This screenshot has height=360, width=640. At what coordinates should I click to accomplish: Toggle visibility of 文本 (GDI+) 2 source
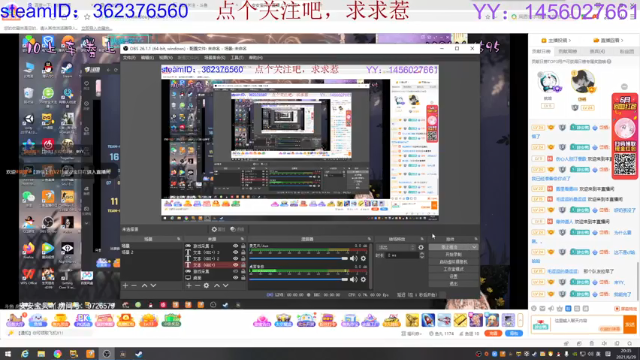click(x=235, y=259)
